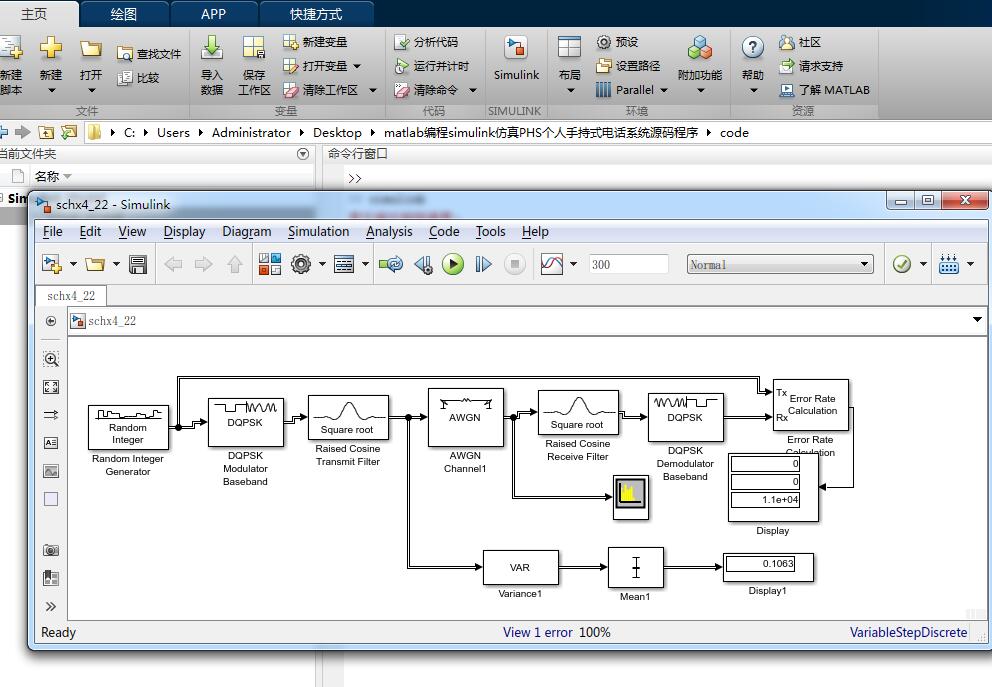The height and width of the screenshot is (687, 992).
Task: Click the Fit to View icon in palette
Action: (x=51, y=387)
